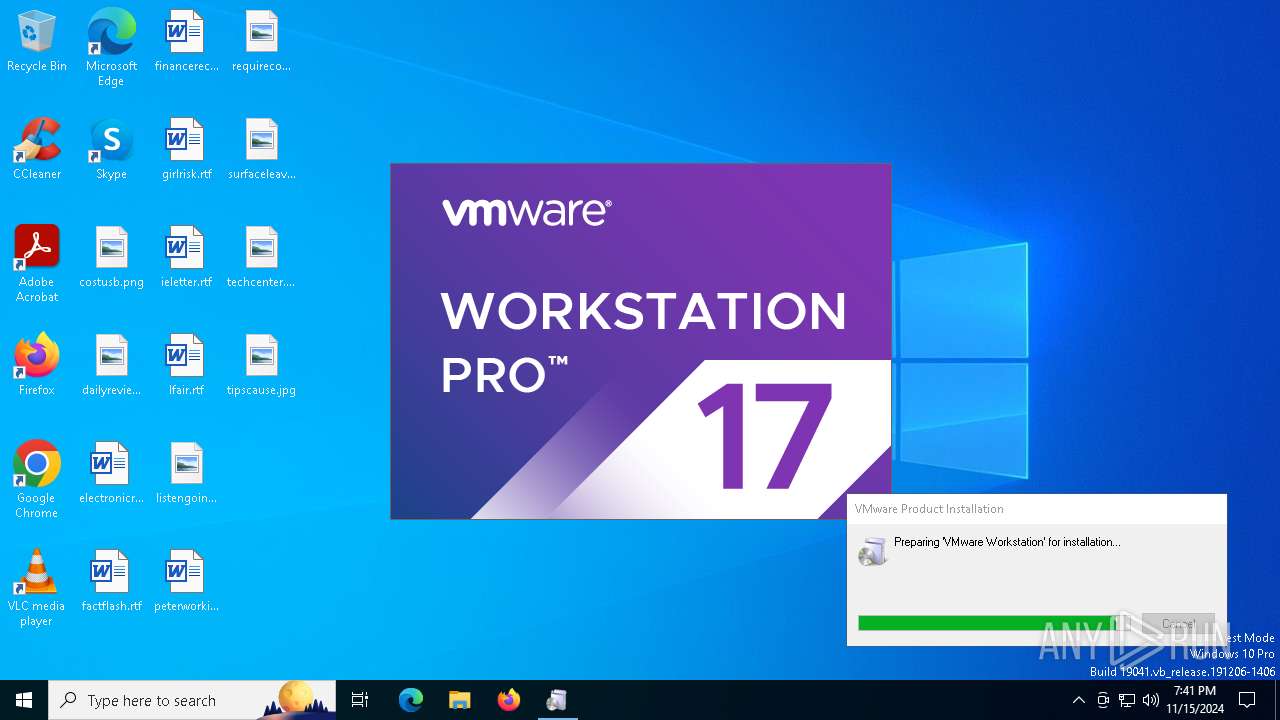Click the taskbar search box
The width and height of the screenshot is (1280, 720).
click(192, 700)
